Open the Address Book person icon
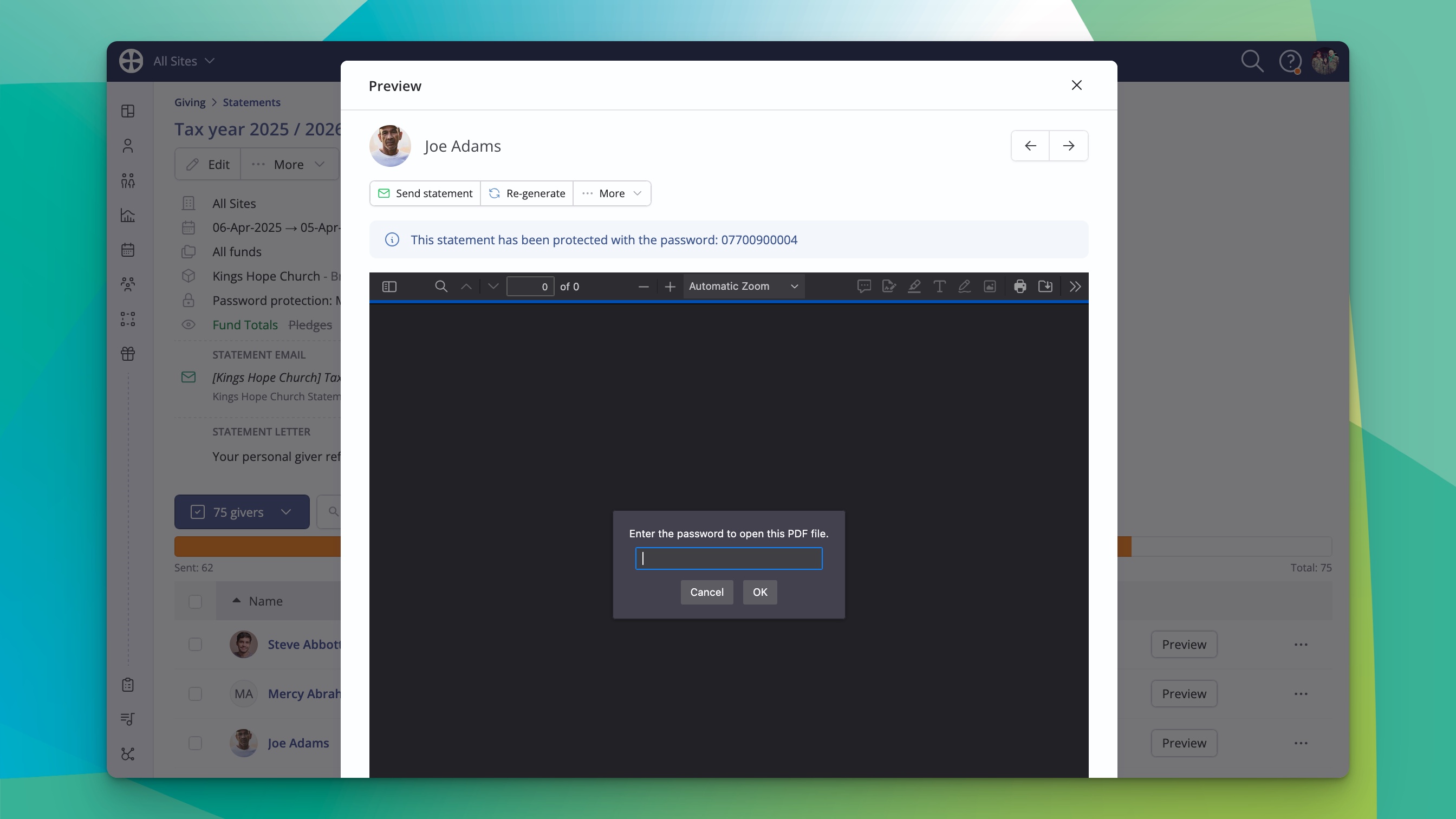 tap(128, 146)
